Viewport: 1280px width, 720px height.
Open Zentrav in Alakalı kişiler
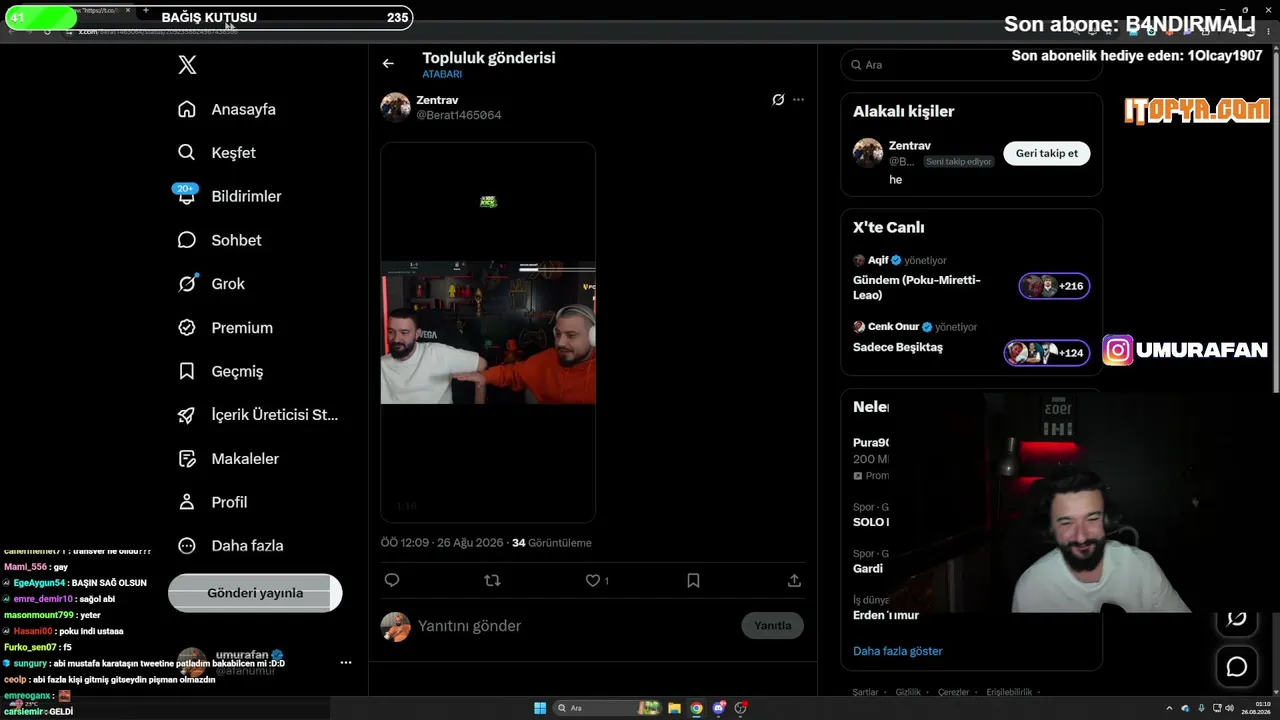[x=910, y=146]
